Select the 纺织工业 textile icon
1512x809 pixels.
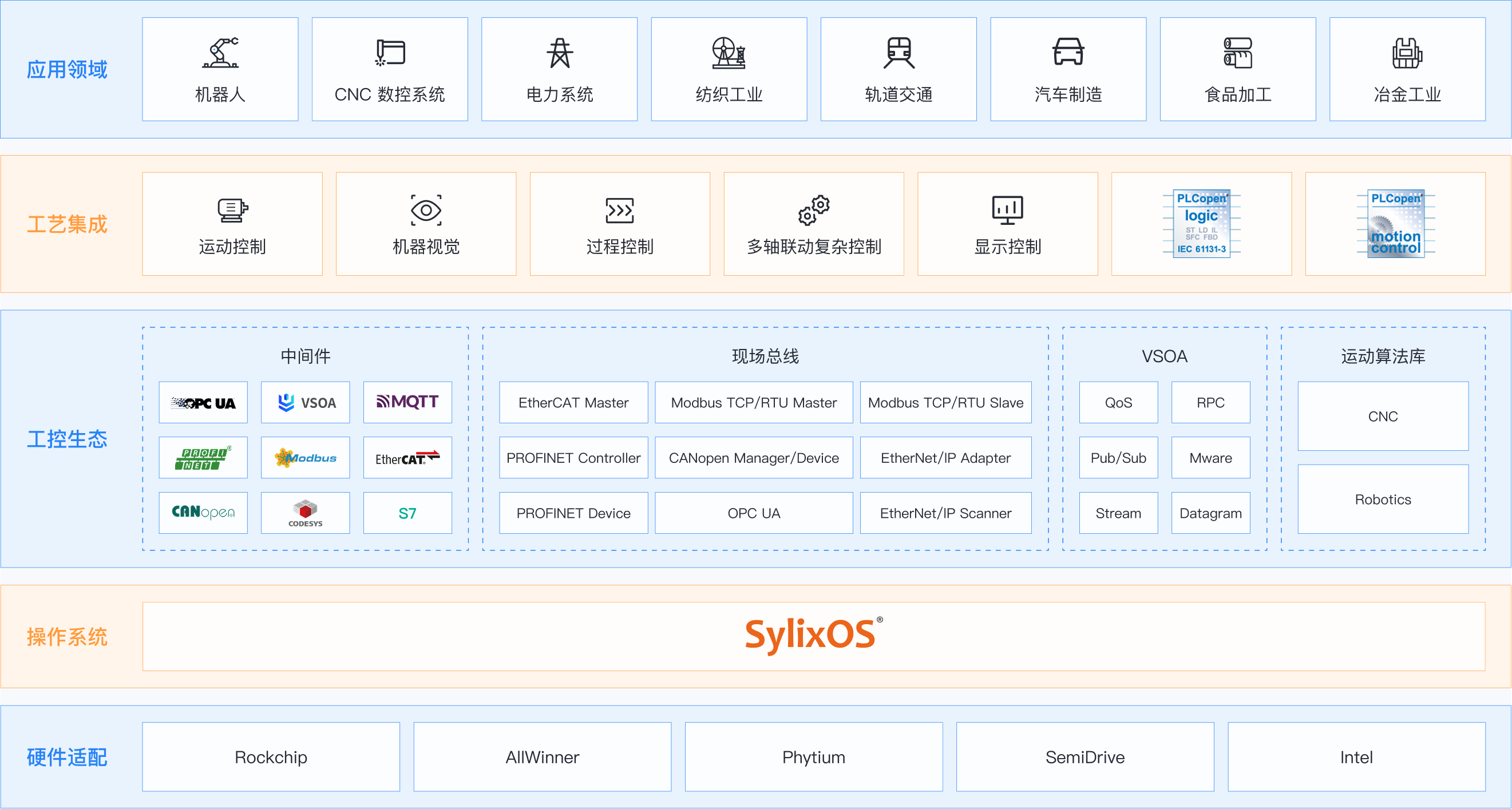coord(729,53)
